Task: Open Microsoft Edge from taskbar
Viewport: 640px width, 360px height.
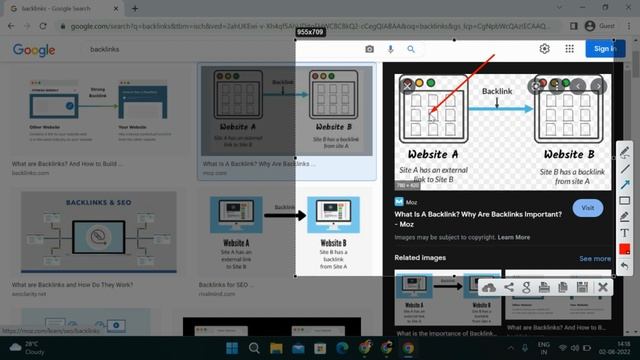Action: pyautogui.click(x=342, y=348)
